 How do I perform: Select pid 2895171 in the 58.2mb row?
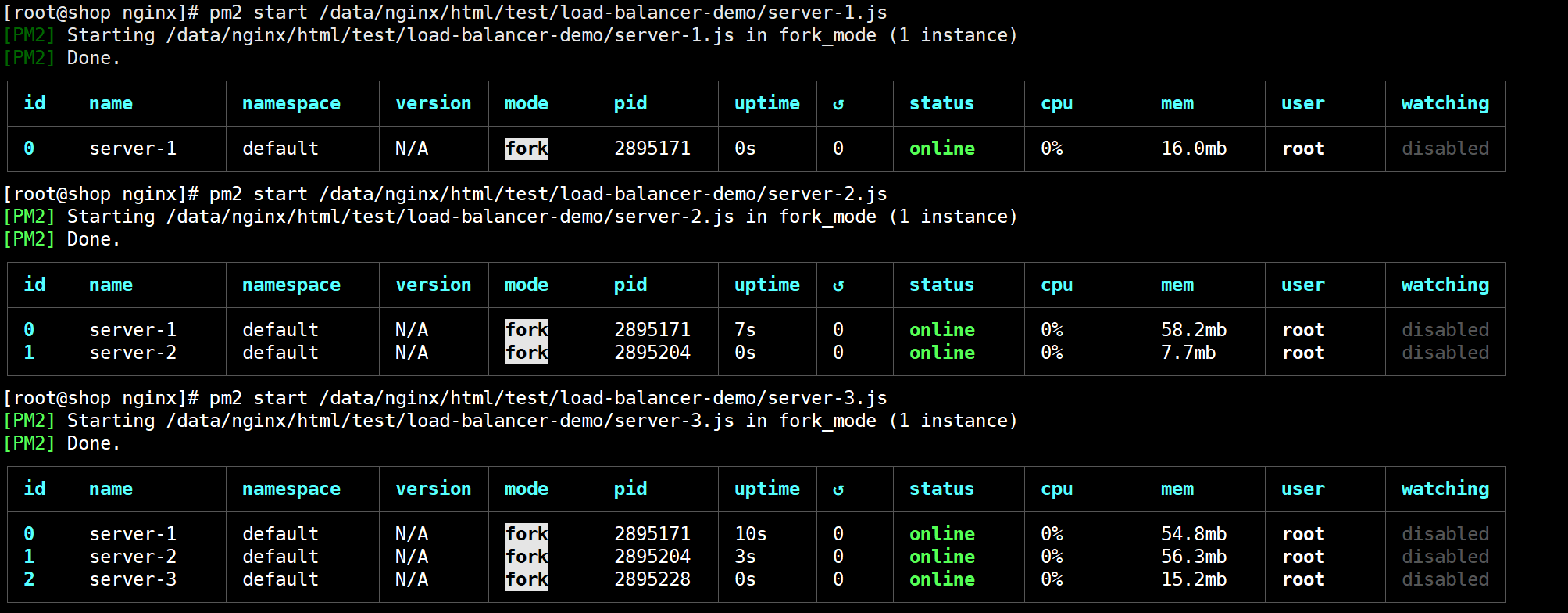(x=652, y=330)
